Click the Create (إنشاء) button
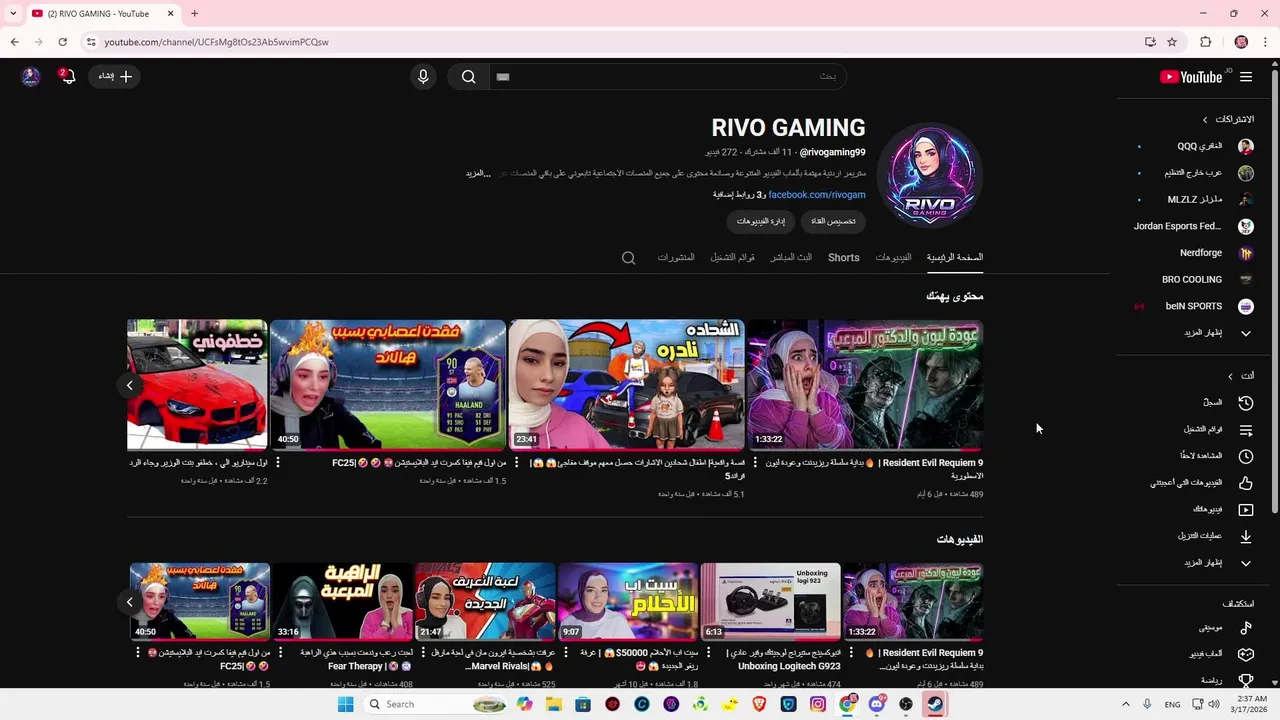 tap(114, 77)
